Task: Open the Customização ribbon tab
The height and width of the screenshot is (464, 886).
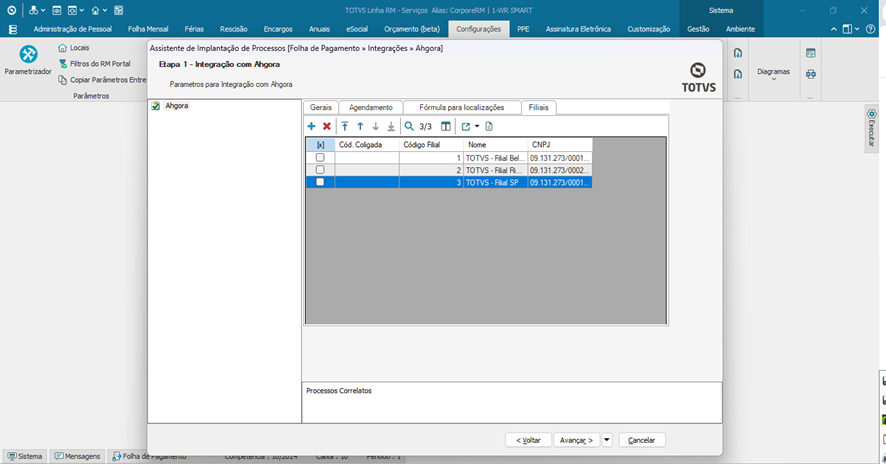Action: (x=649, y=29)
